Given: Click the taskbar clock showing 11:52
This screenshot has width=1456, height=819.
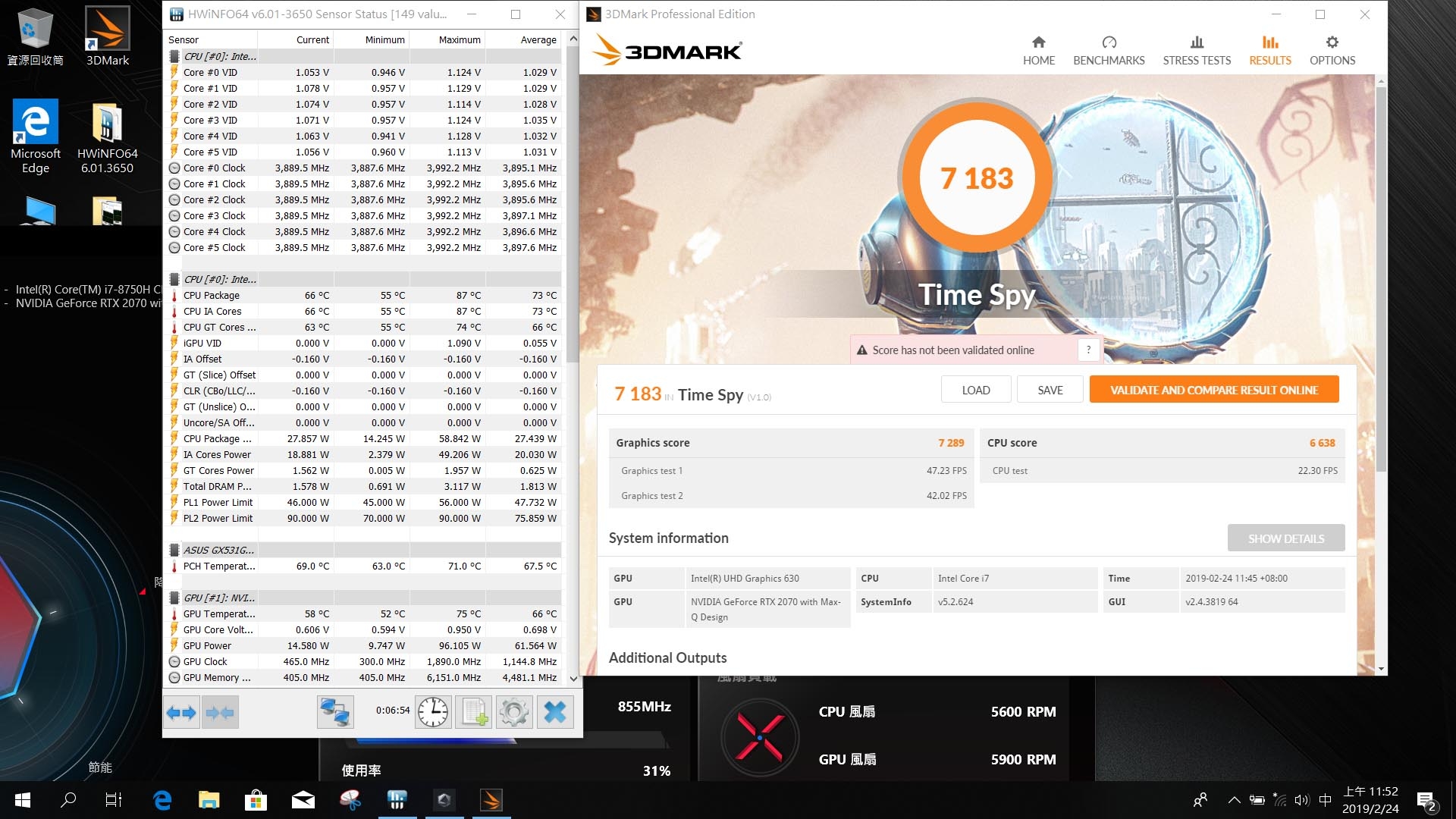Looking at the screenshot, I should (x=1370, y=800).
